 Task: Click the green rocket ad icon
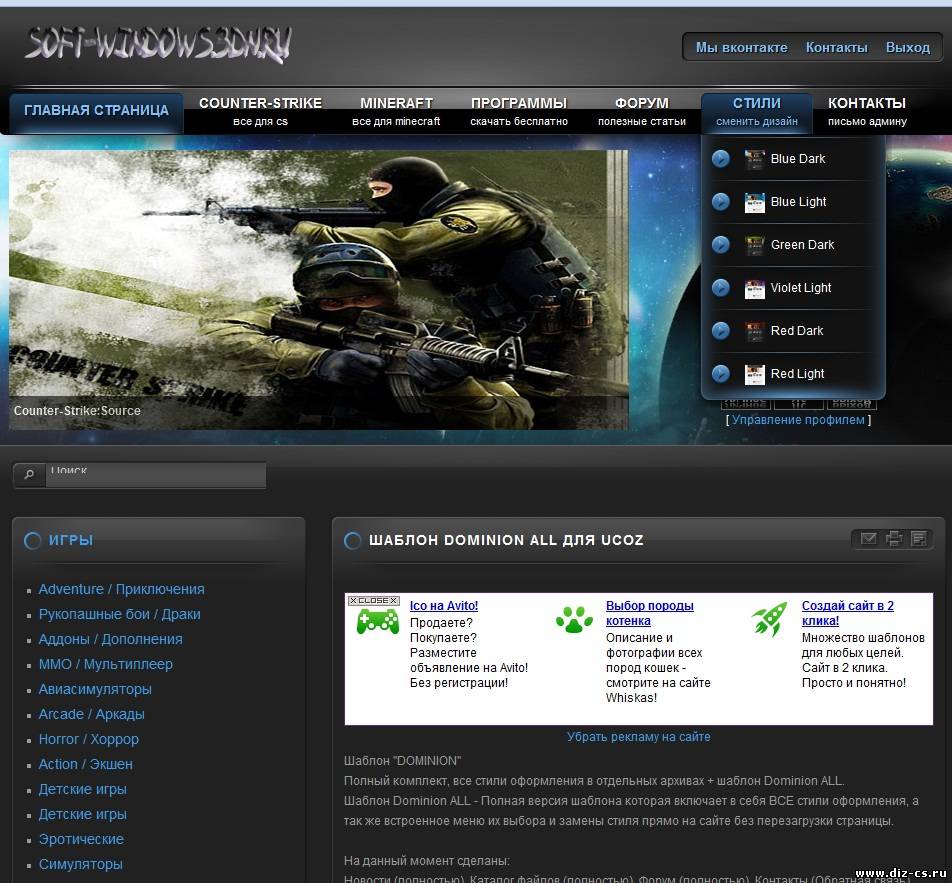coord(769,618)
